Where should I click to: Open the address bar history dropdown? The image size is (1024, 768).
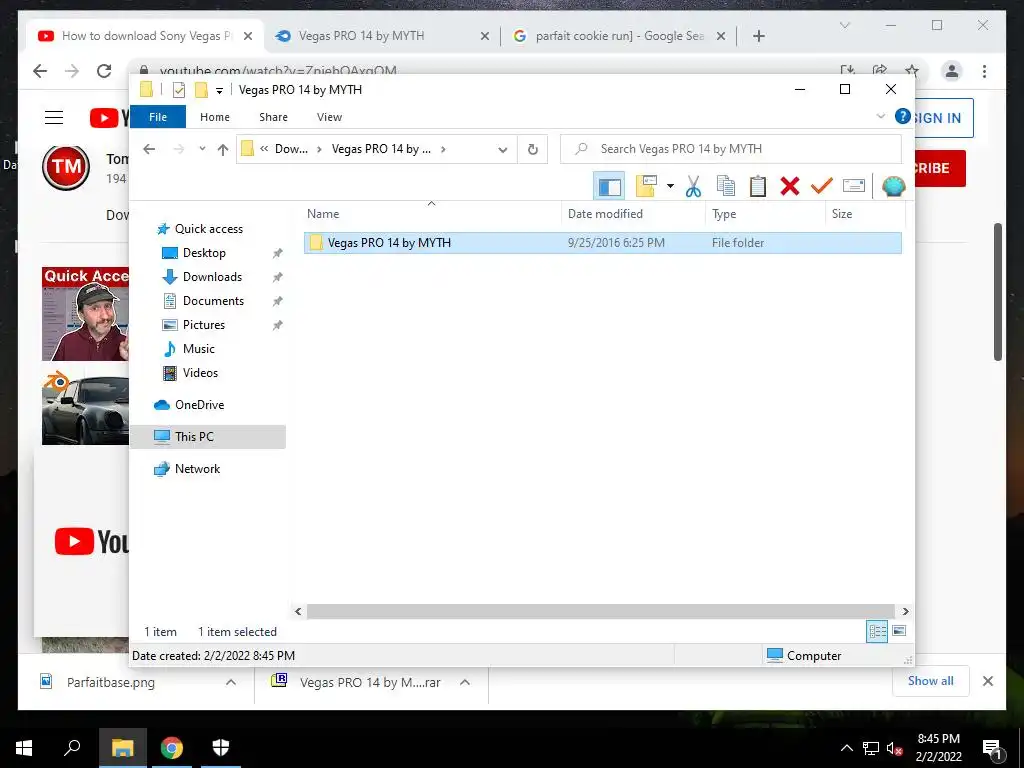click(x=502, y=150)
